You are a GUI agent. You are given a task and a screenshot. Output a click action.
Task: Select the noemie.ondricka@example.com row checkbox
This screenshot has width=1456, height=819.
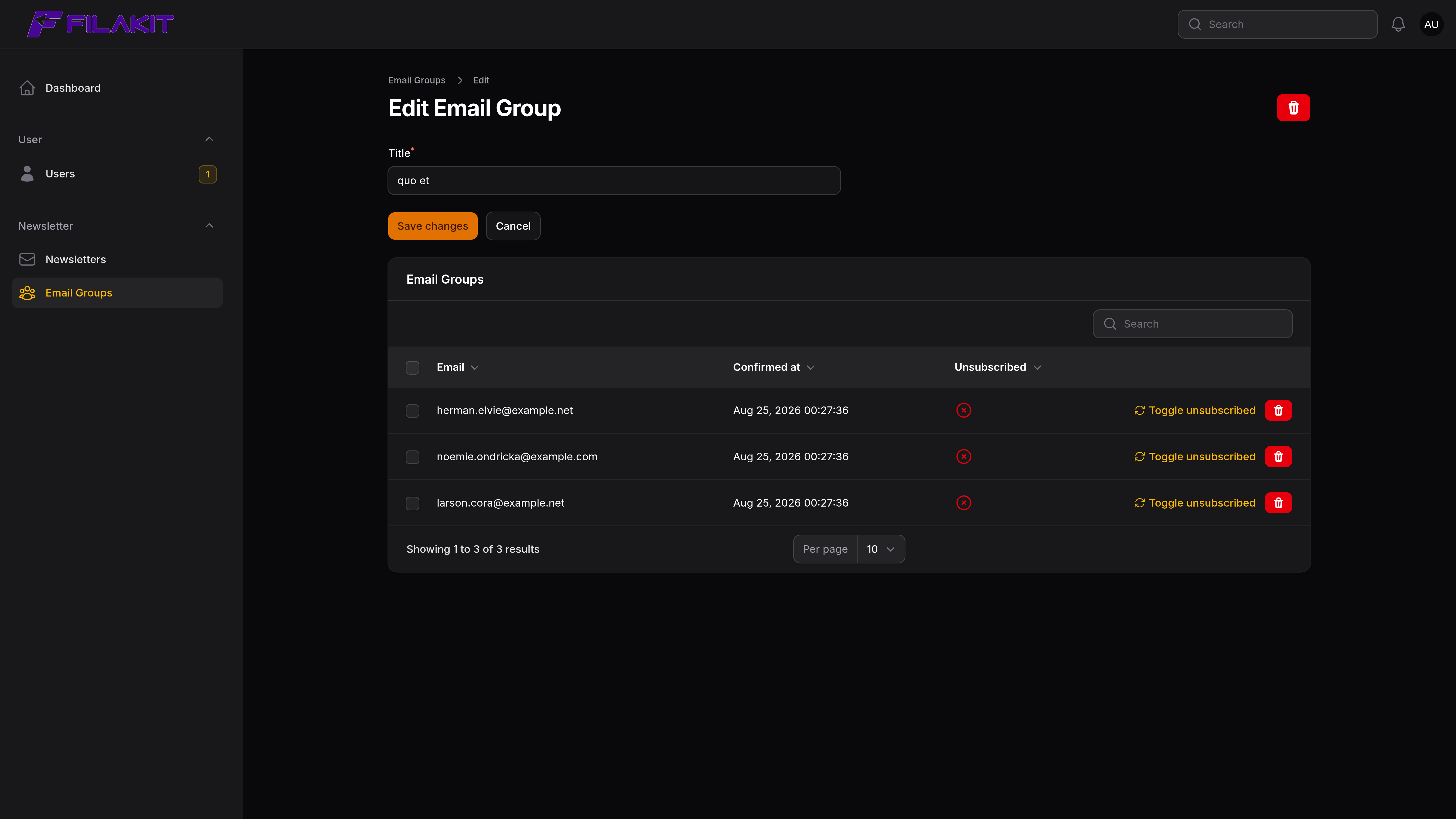[413, 457]
